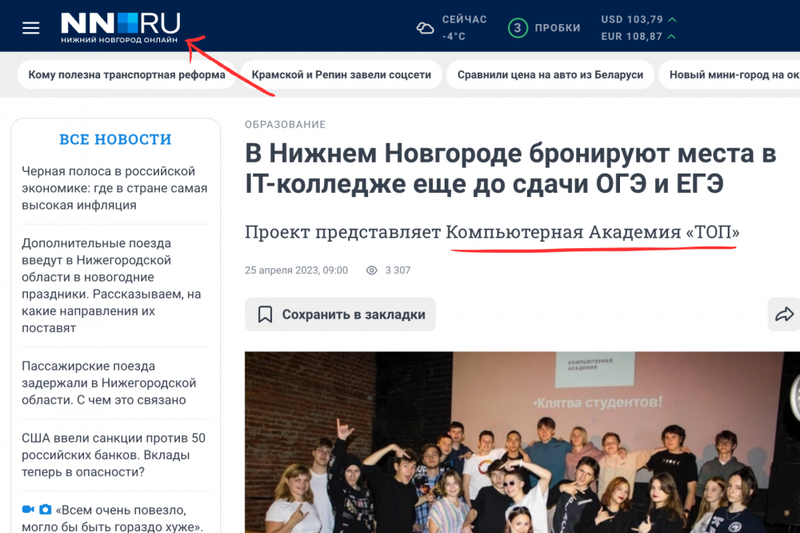Click the current temperature -4°C
800x533 pixels.
tap(454, 37)
